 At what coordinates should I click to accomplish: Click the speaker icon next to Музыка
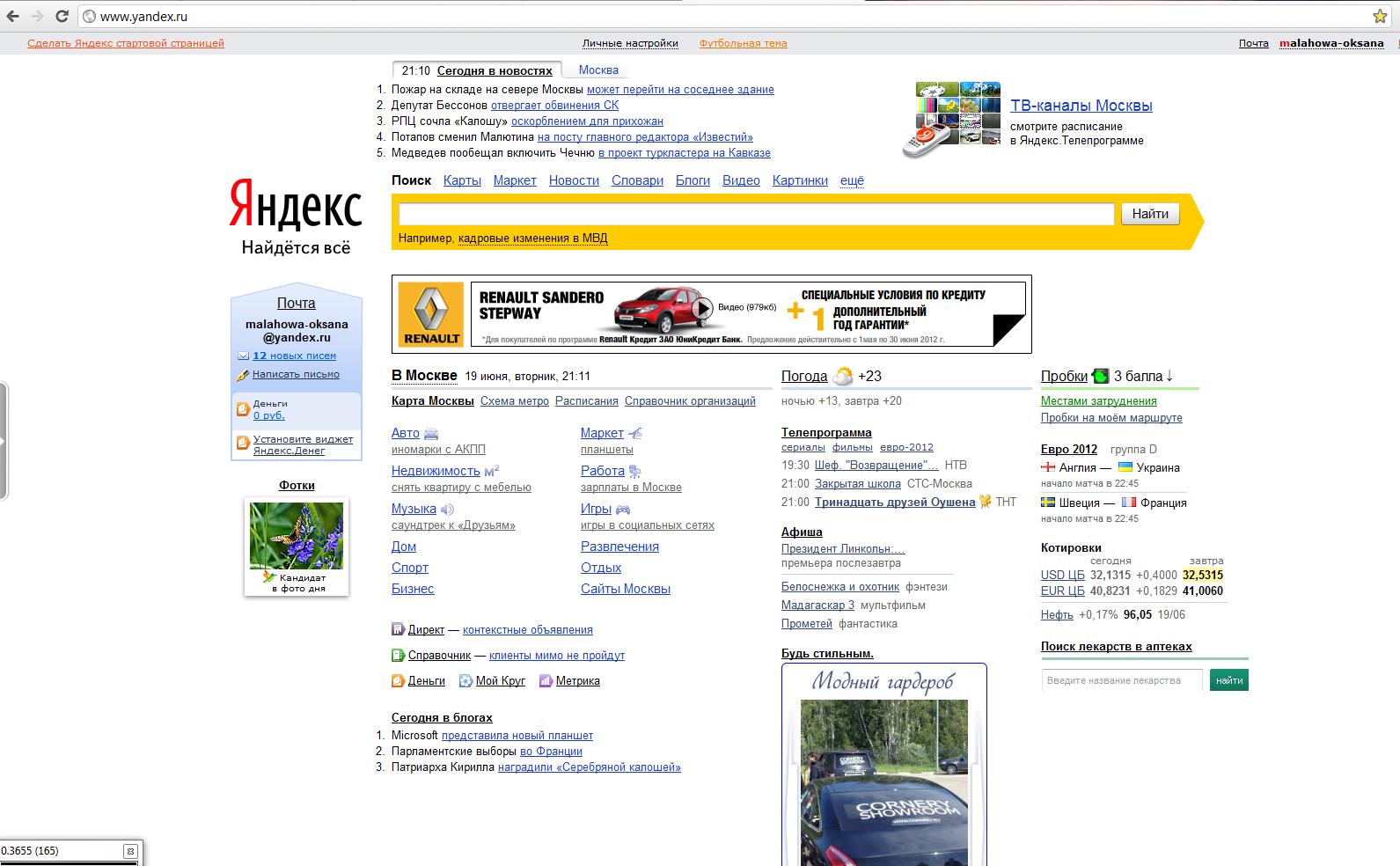click(x=447, y=509)
